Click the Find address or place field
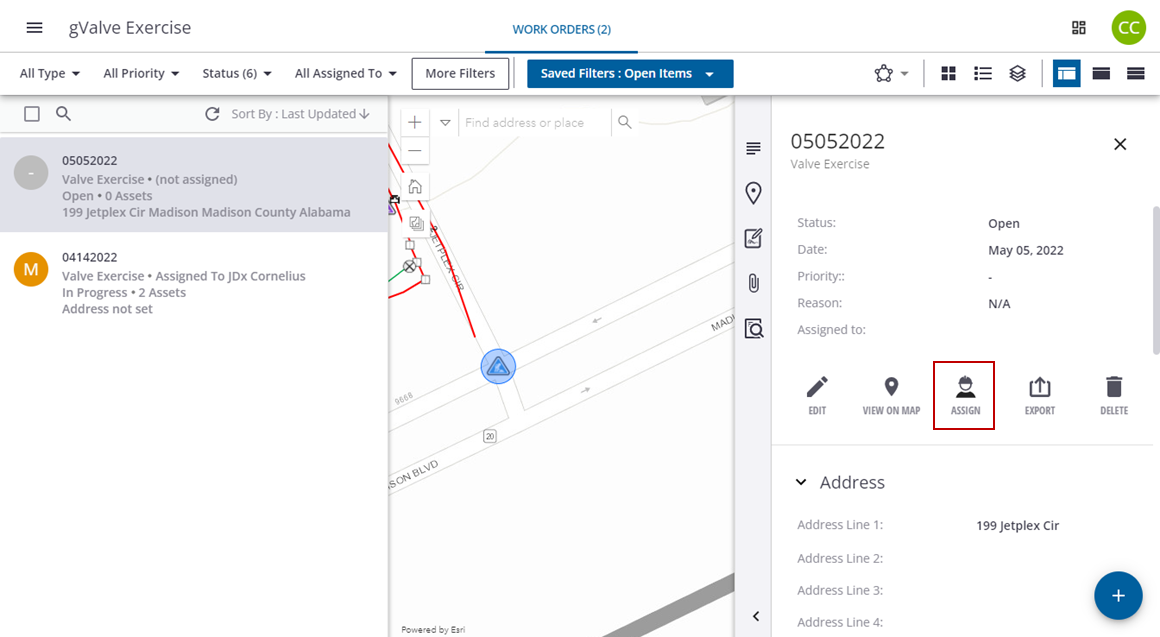 (535, 122)
